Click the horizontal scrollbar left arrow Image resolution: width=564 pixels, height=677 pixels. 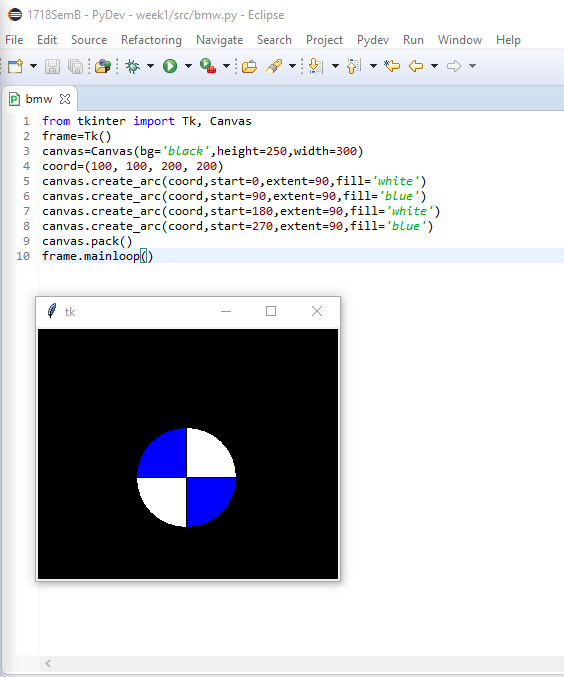tap(48, 664)
